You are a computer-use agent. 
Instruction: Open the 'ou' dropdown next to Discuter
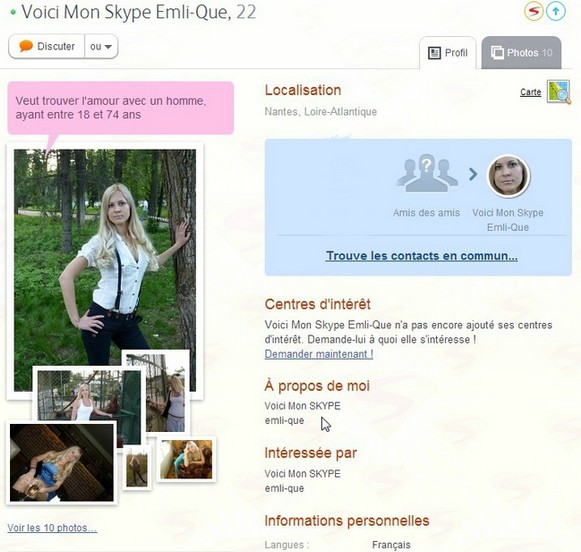(101, 46)
